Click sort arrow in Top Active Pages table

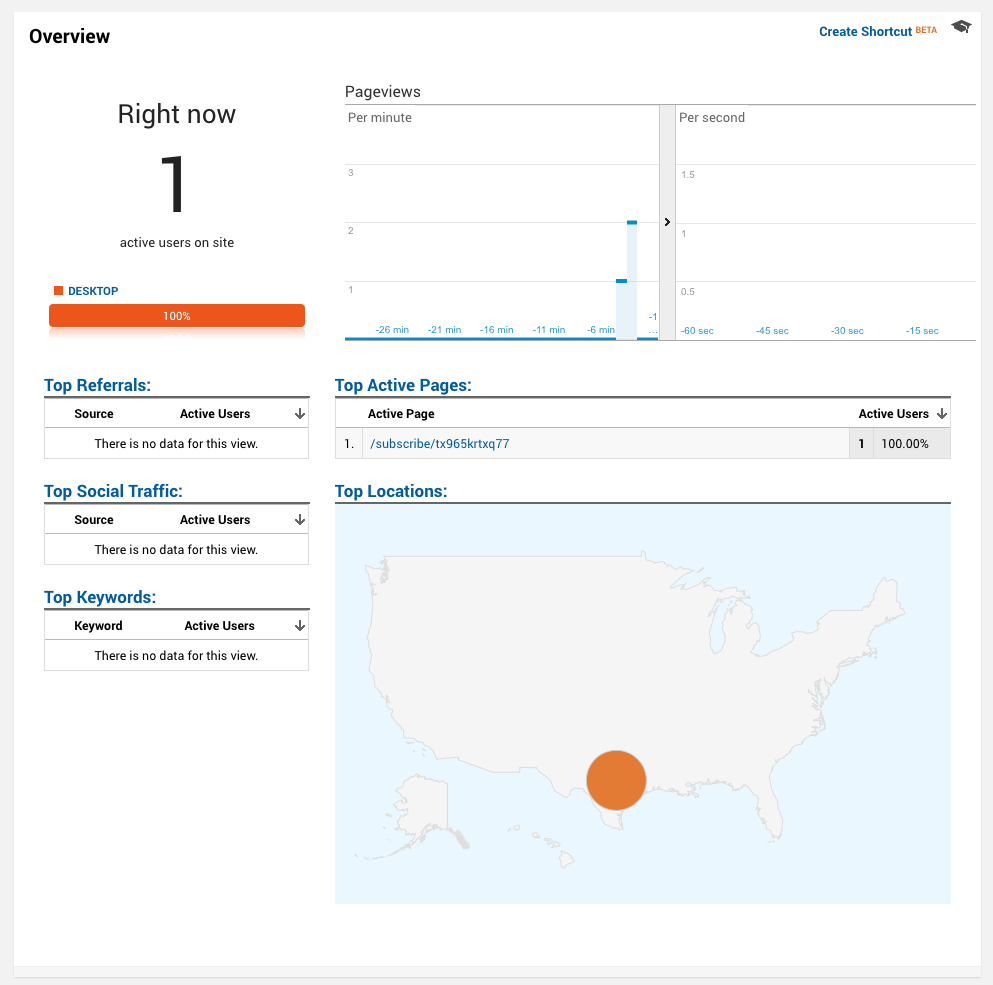[941, 414]
